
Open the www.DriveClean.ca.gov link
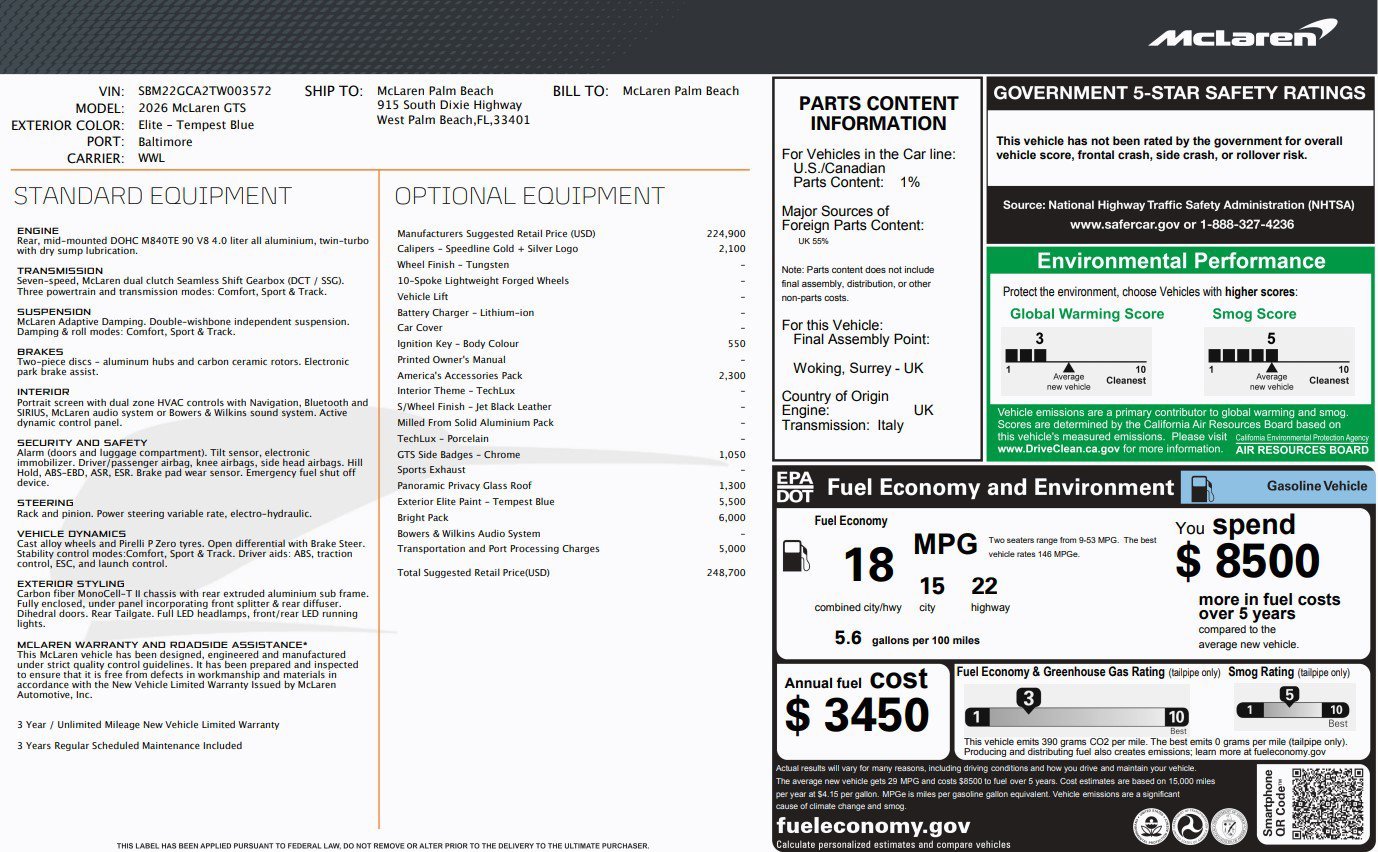click(x=1058, y=449)
